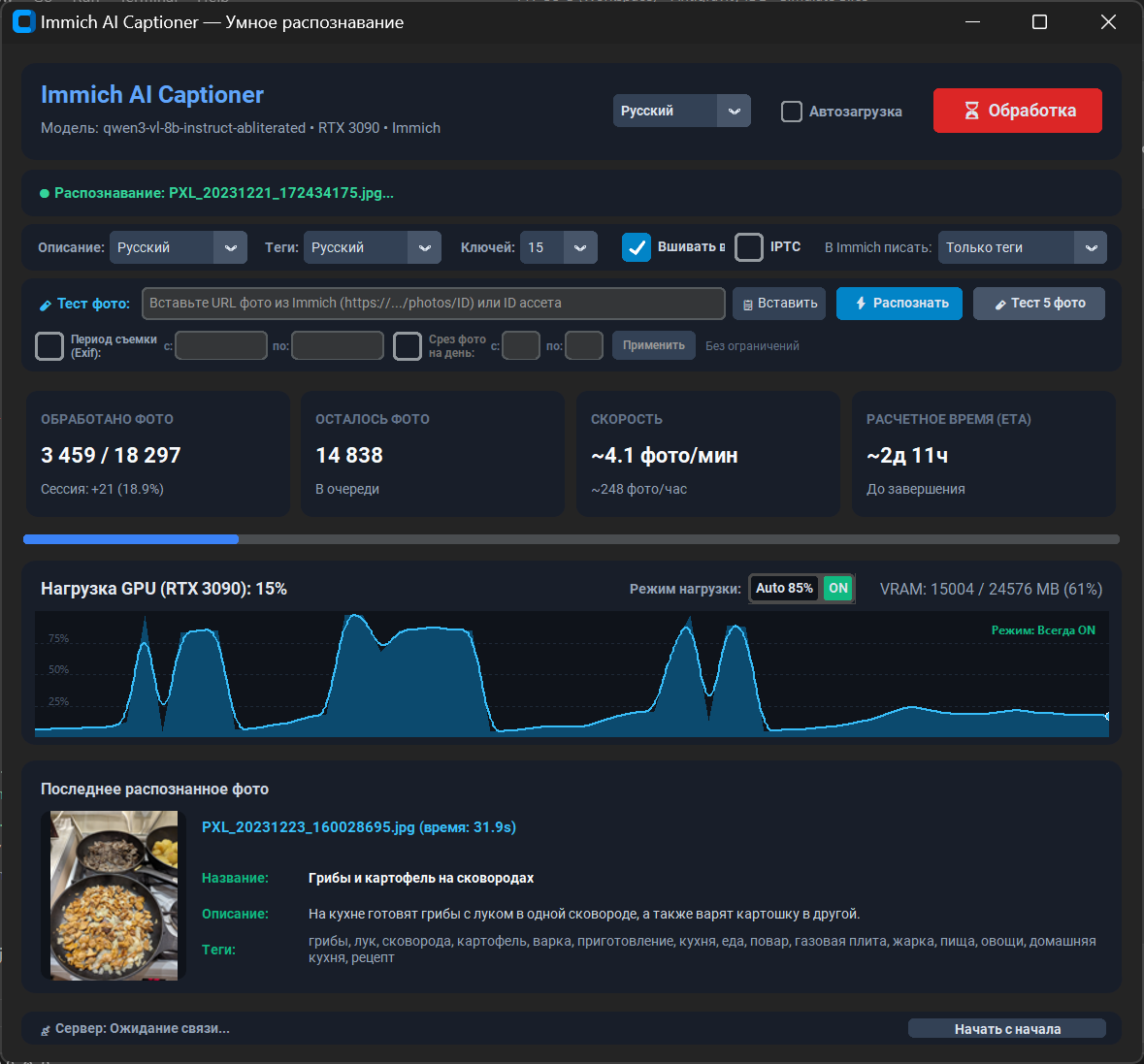Click the Auto 85% load mode button
Viewport: 1144px width, 1064px height.
tap(785, 589)
